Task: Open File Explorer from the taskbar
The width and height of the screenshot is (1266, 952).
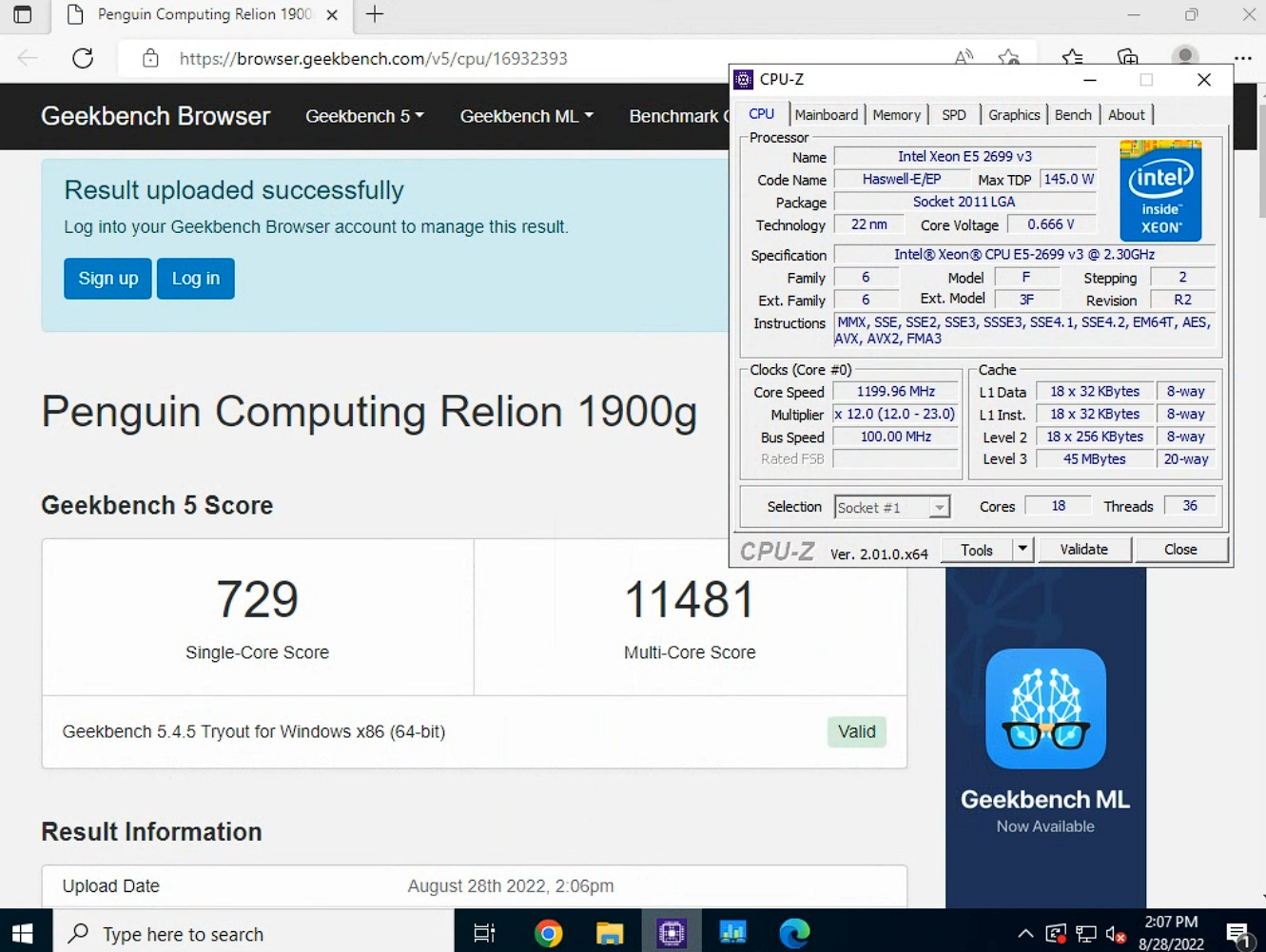Action: point(610,933)
